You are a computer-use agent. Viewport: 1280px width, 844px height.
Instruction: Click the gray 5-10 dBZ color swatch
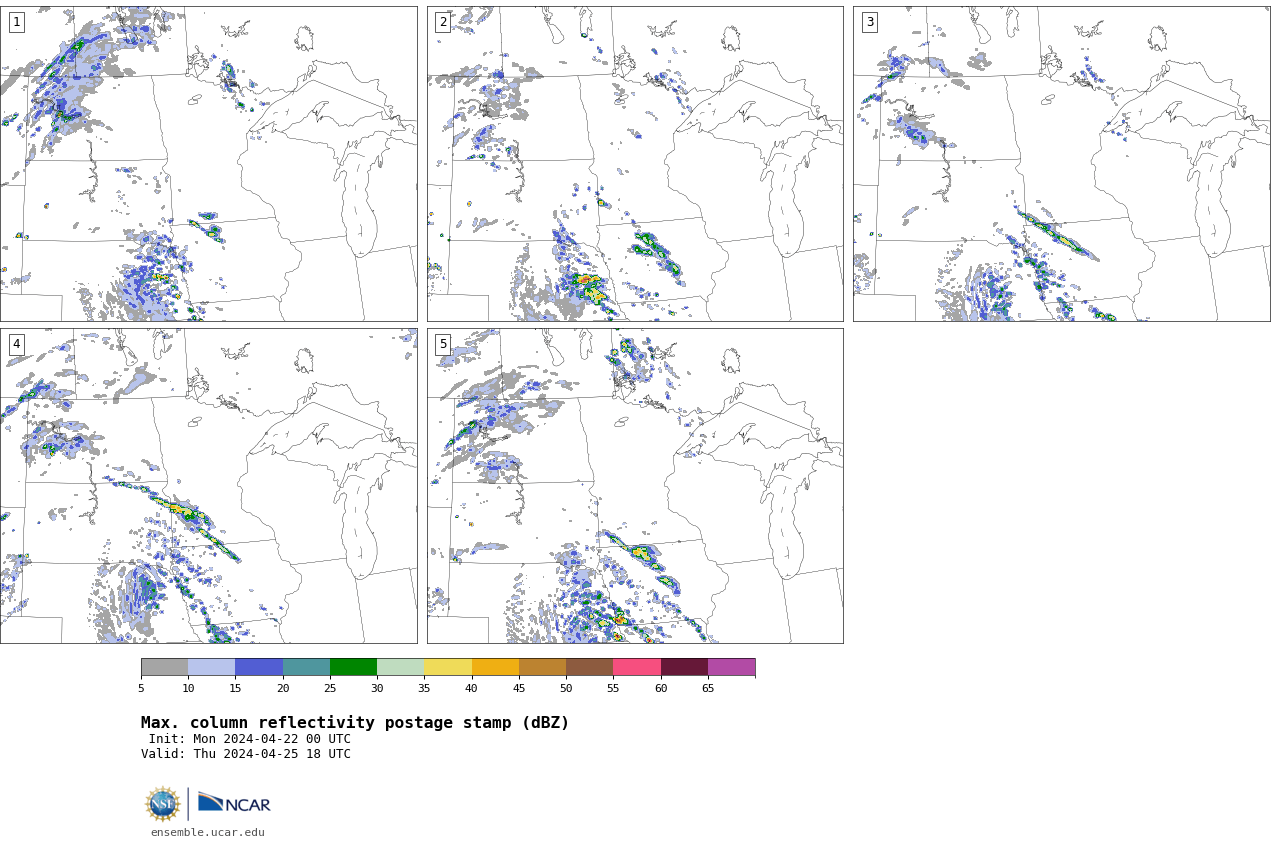pos(164,667)
